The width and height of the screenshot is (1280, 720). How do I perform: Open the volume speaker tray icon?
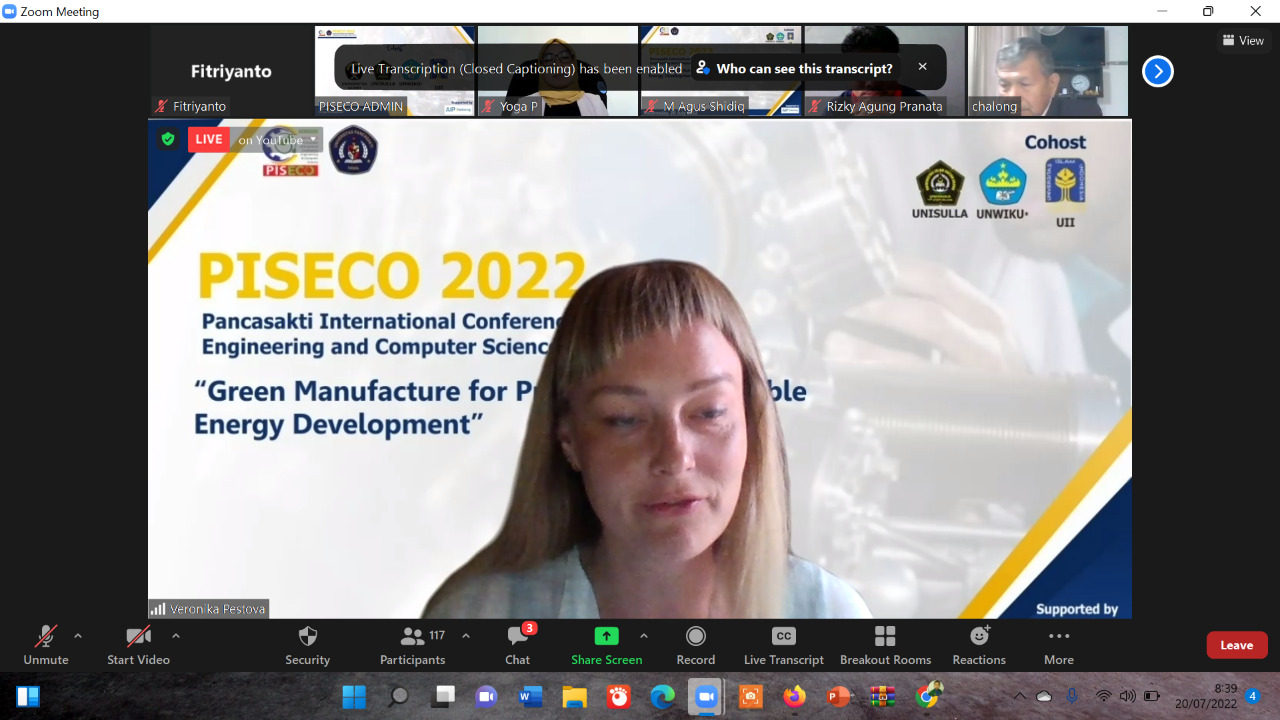[1127, 696]
